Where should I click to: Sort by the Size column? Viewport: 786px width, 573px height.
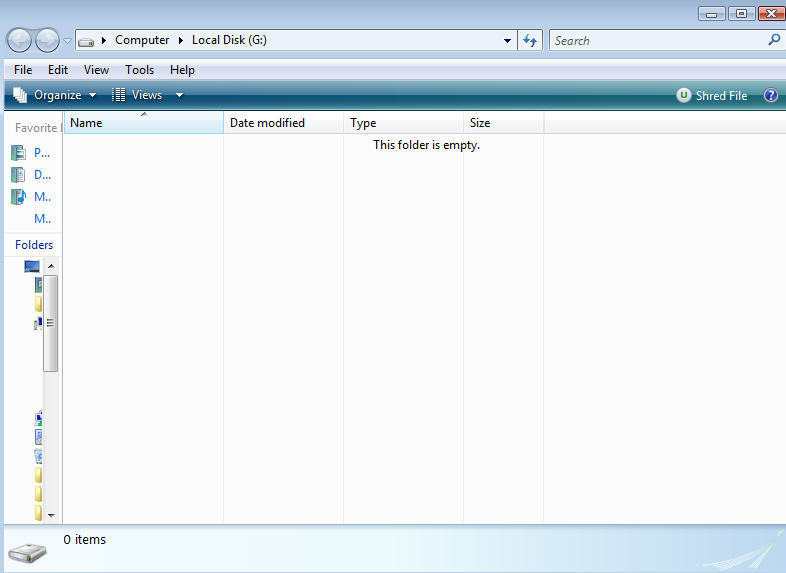point(504,123)
